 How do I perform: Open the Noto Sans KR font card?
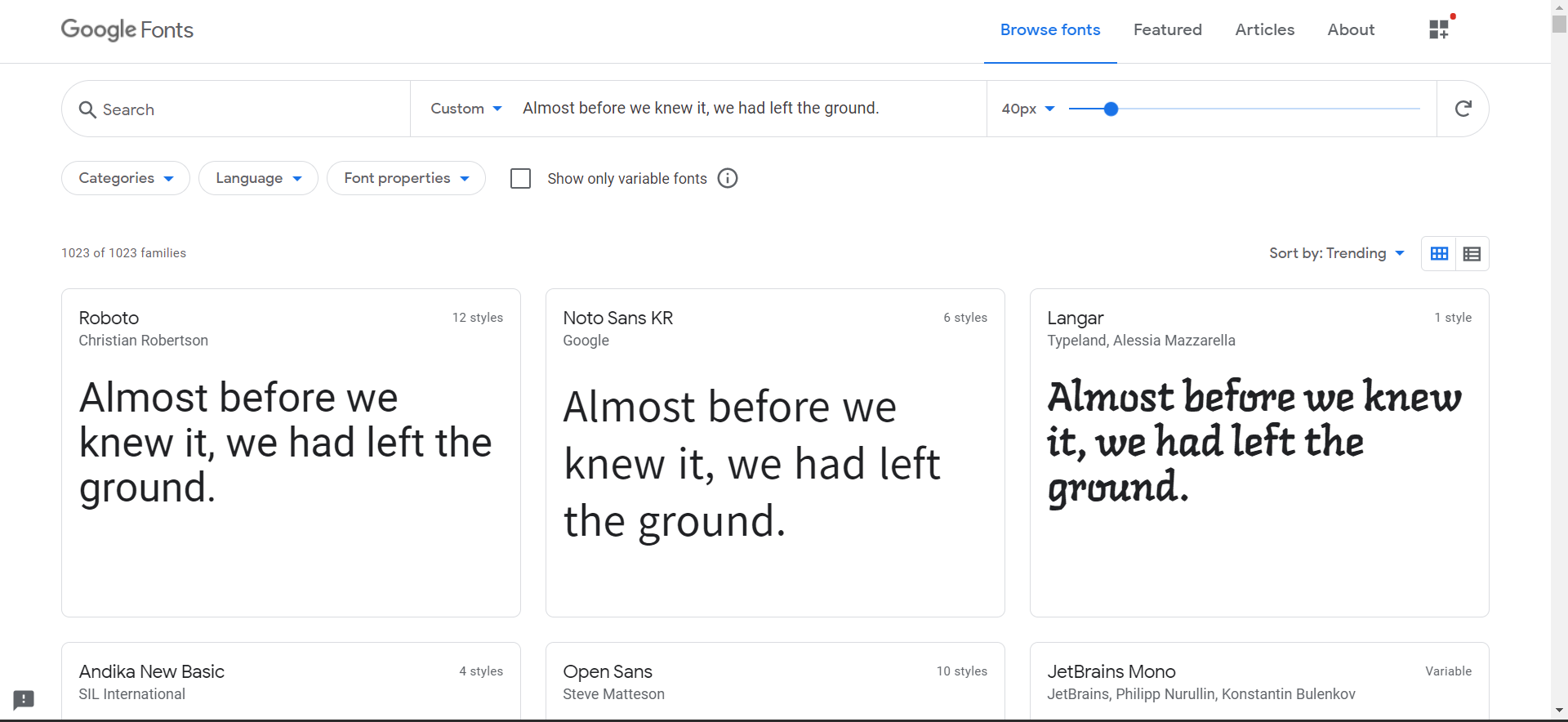tap(775, 452)
